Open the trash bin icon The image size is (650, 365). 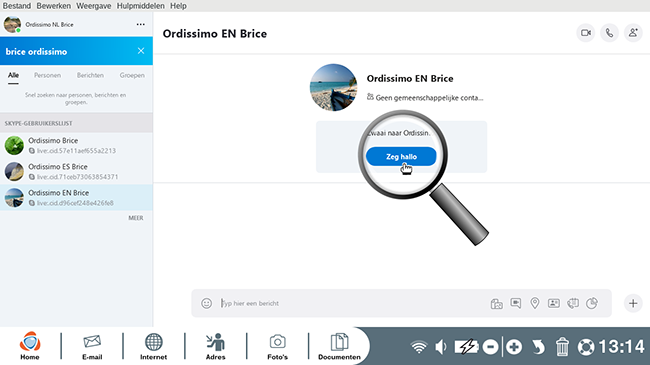point(562,347)
